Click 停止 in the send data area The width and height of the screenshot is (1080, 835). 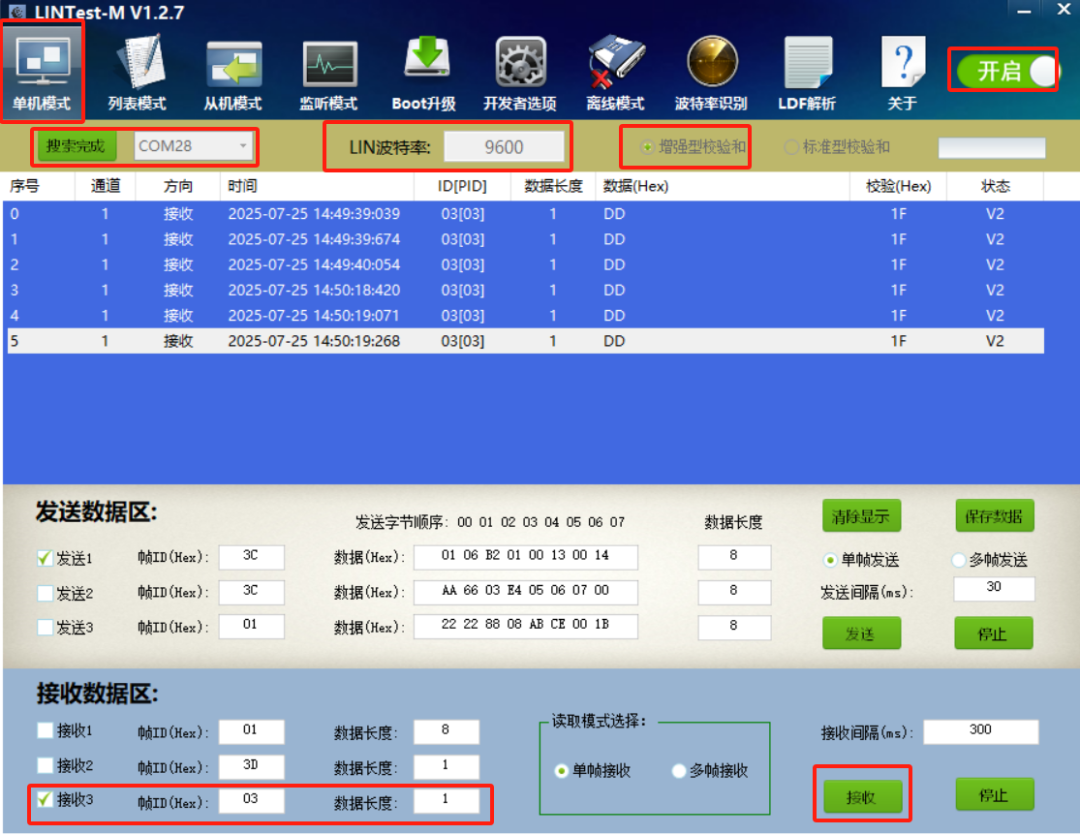[993, 633]
